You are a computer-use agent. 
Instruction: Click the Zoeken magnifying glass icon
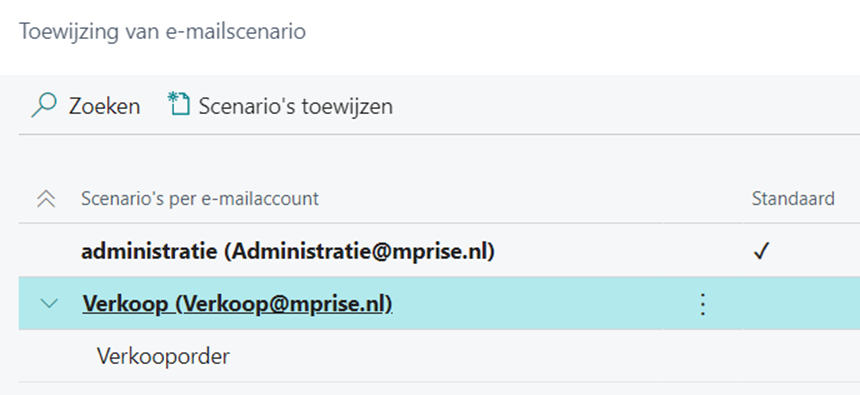coord(44,105)
